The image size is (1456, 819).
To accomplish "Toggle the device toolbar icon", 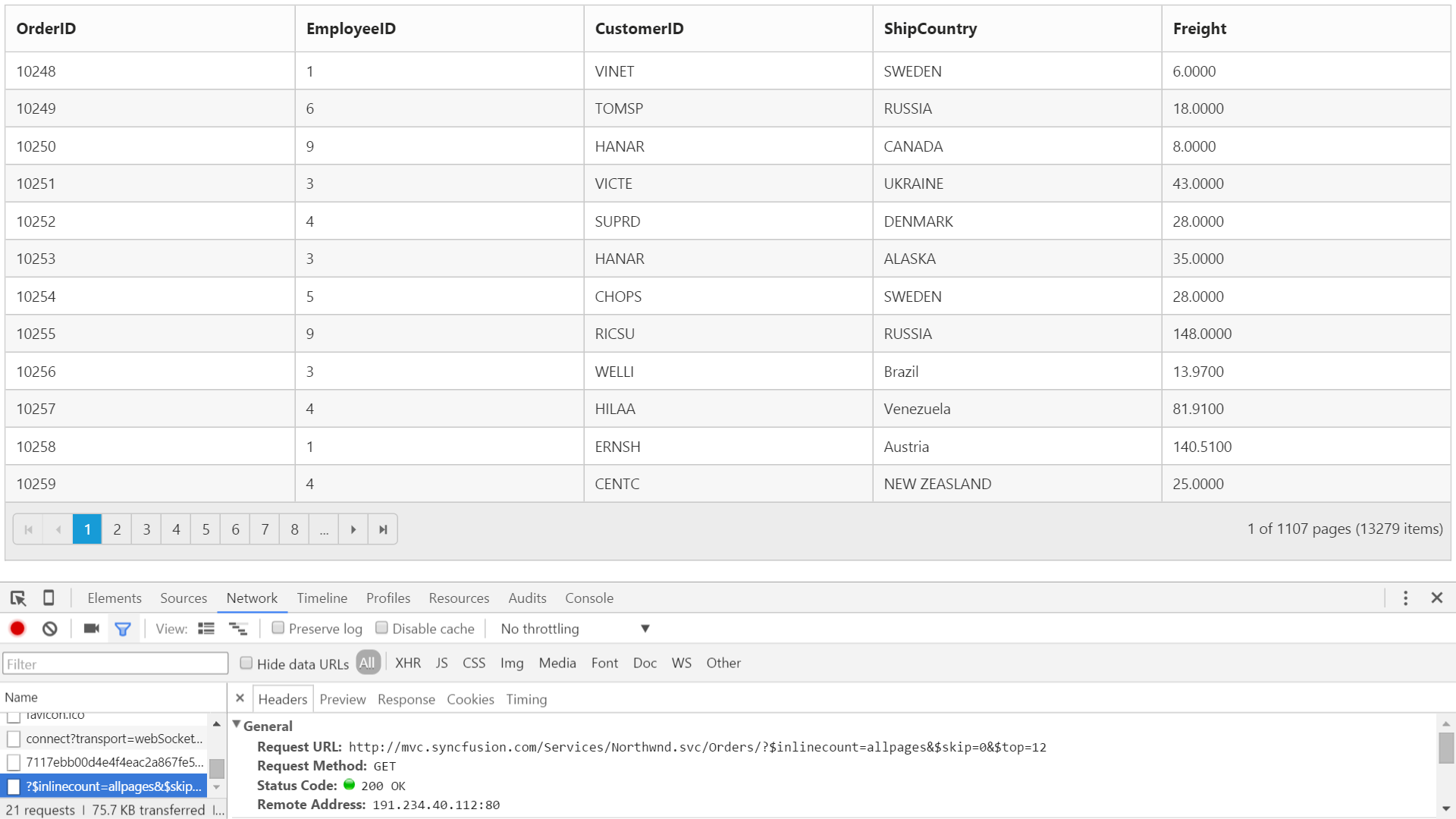I will (49, 598).
